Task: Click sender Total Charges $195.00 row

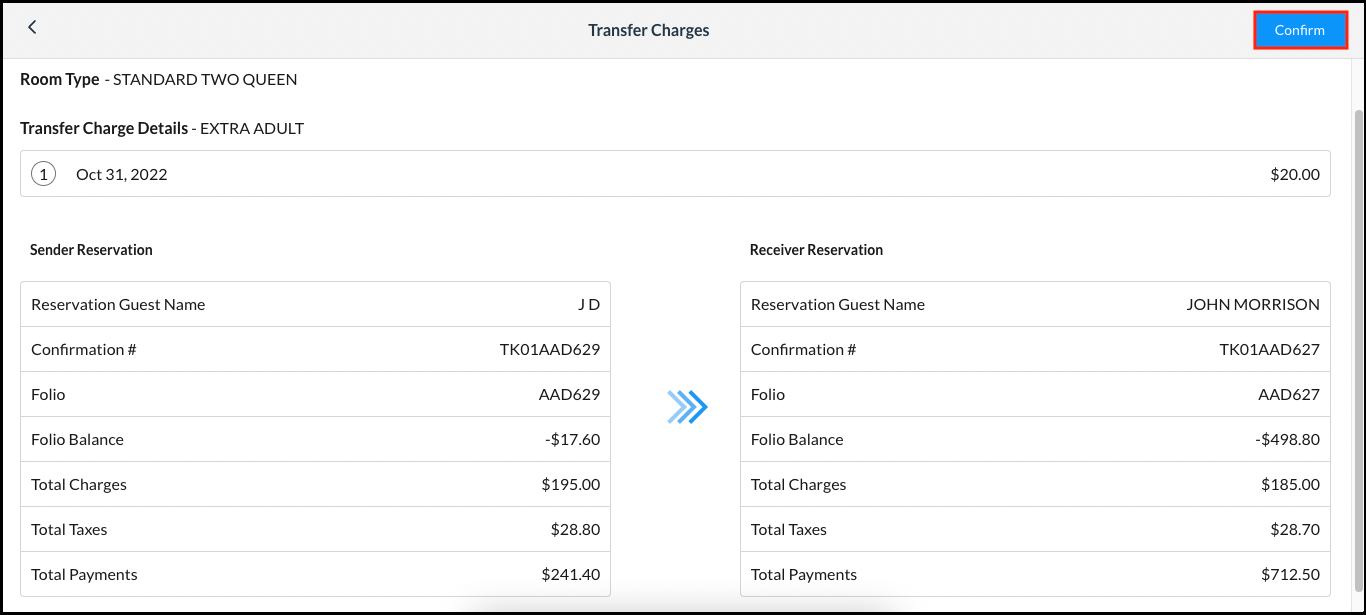Action: (316, 483)
